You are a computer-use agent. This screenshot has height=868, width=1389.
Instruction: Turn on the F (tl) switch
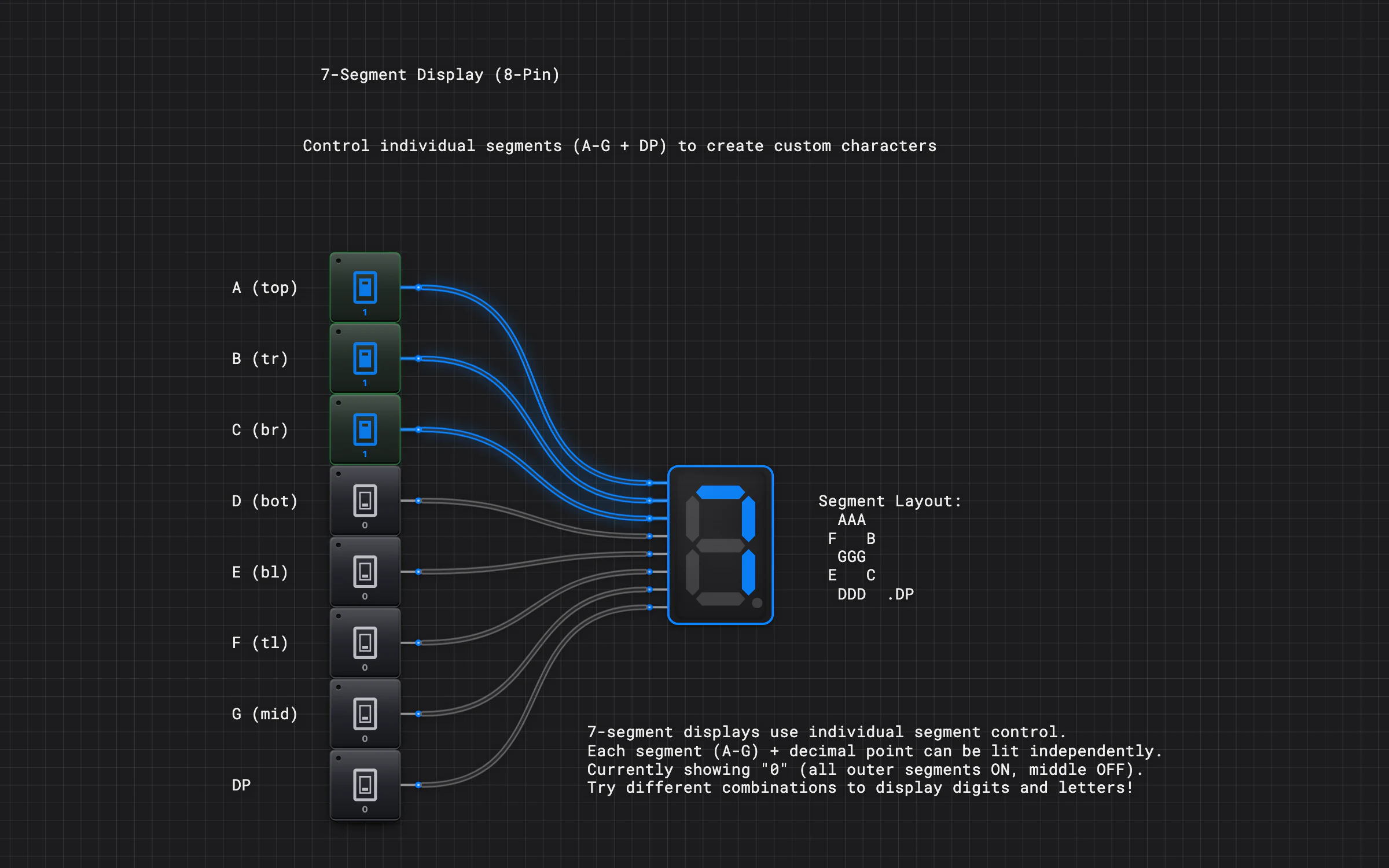click(x=365, y=642)
